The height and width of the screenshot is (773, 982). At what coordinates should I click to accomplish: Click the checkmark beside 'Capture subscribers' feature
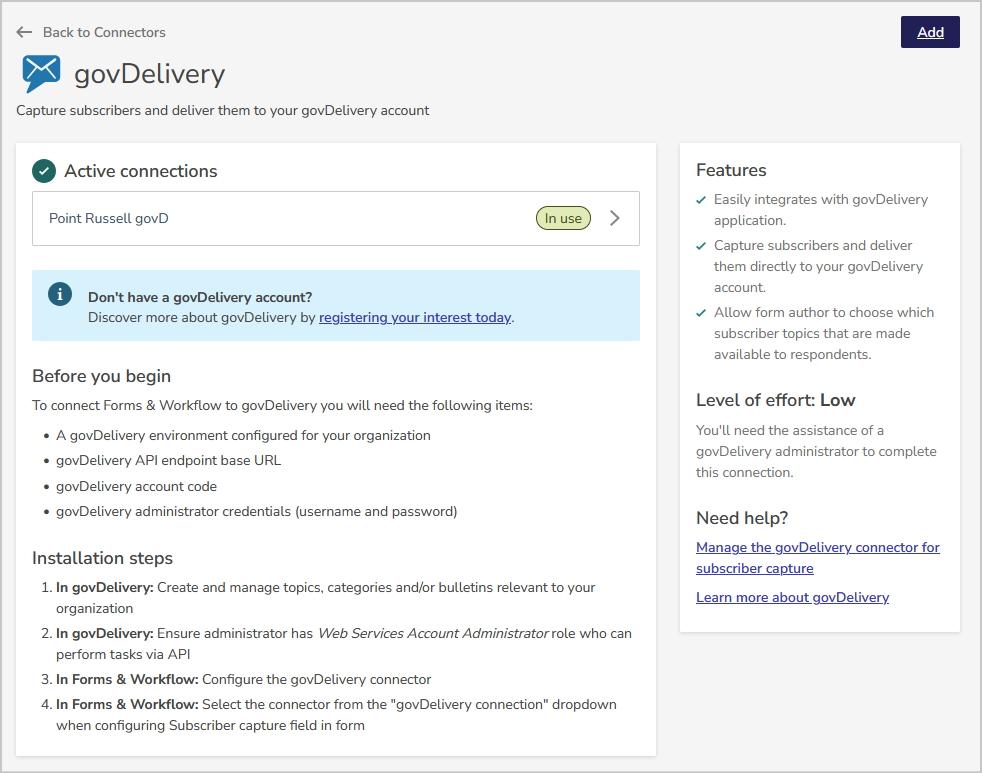(x=700, y=245)
